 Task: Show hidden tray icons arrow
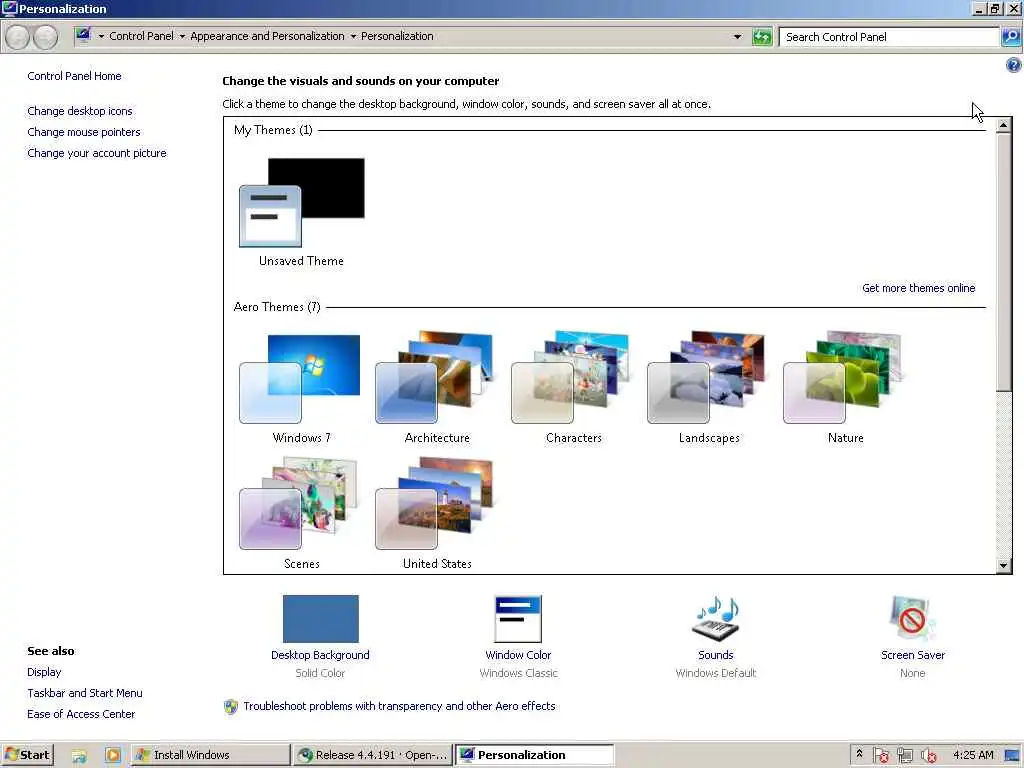(x=859, y=754)
